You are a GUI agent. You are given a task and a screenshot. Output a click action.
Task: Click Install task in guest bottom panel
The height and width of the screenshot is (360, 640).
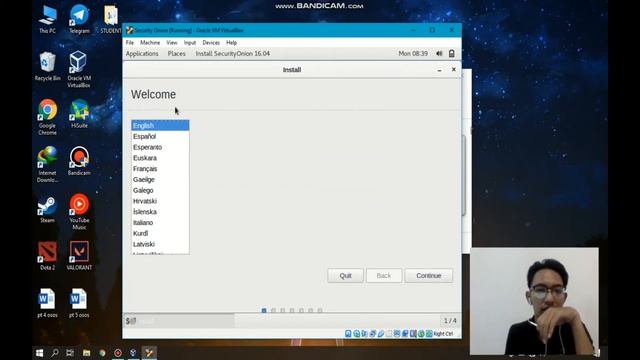click(x=180, y=321)
